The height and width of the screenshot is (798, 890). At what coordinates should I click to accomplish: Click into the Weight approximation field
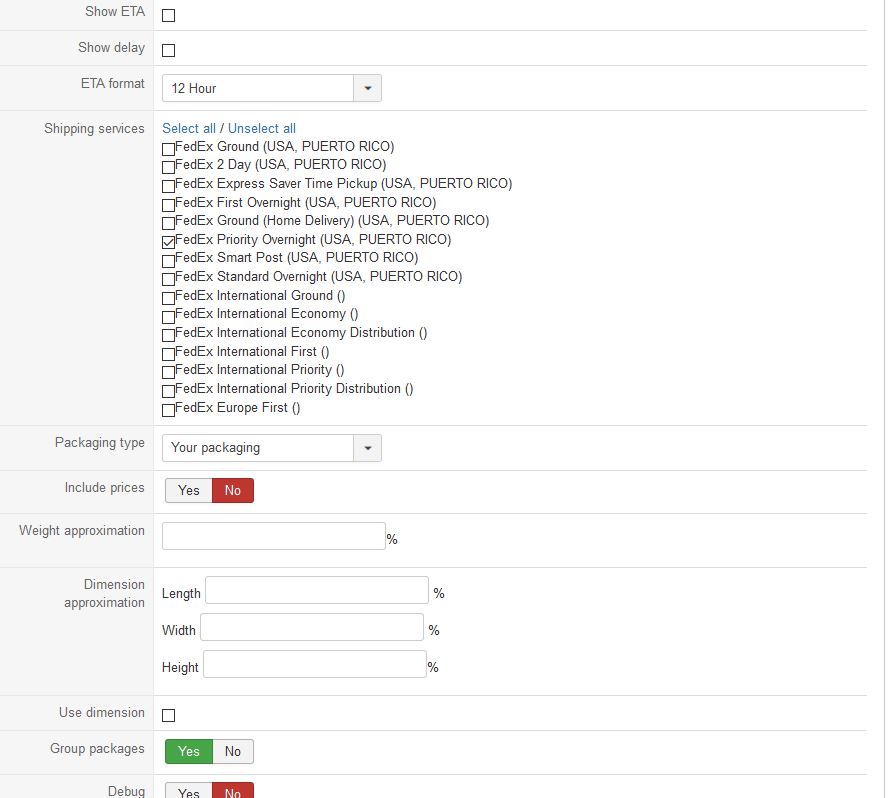[x=273, y=536]
